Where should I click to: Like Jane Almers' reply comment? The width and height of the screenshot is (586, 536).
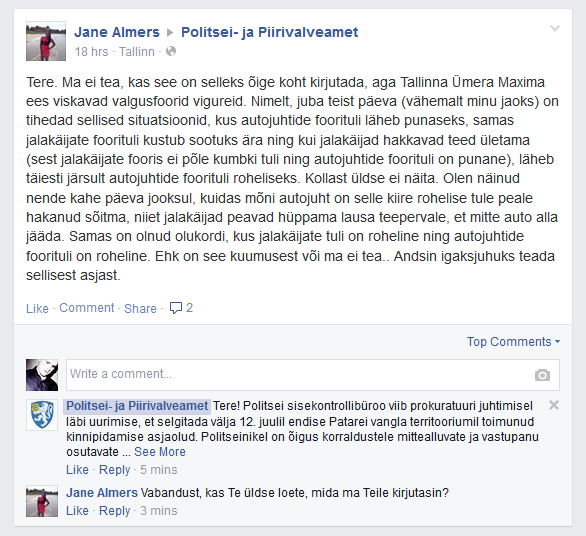click(77, 511)
